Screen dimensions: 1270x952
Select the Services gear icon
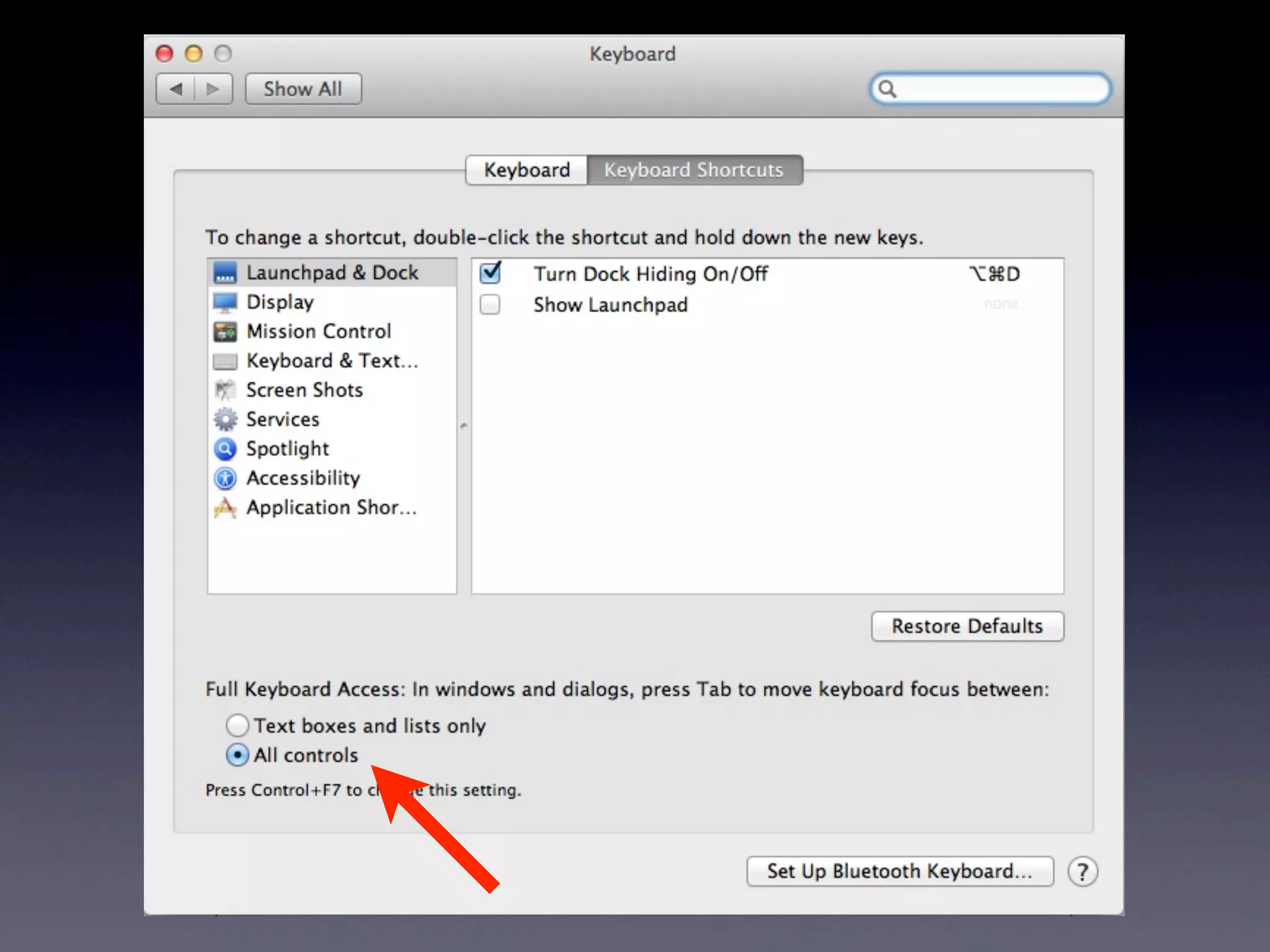[225, 420]
